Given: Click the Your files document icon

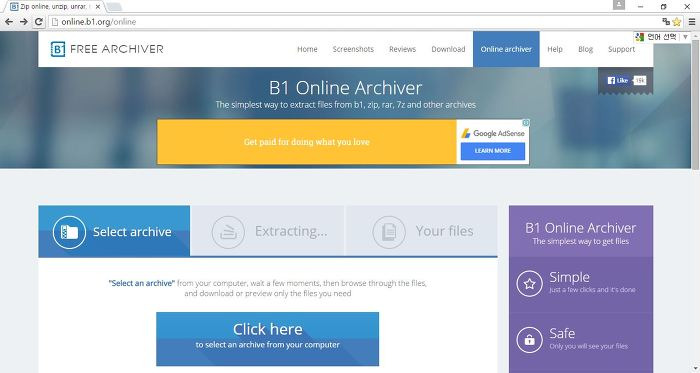Looking at the screenshot, I should tap(389, 232).
